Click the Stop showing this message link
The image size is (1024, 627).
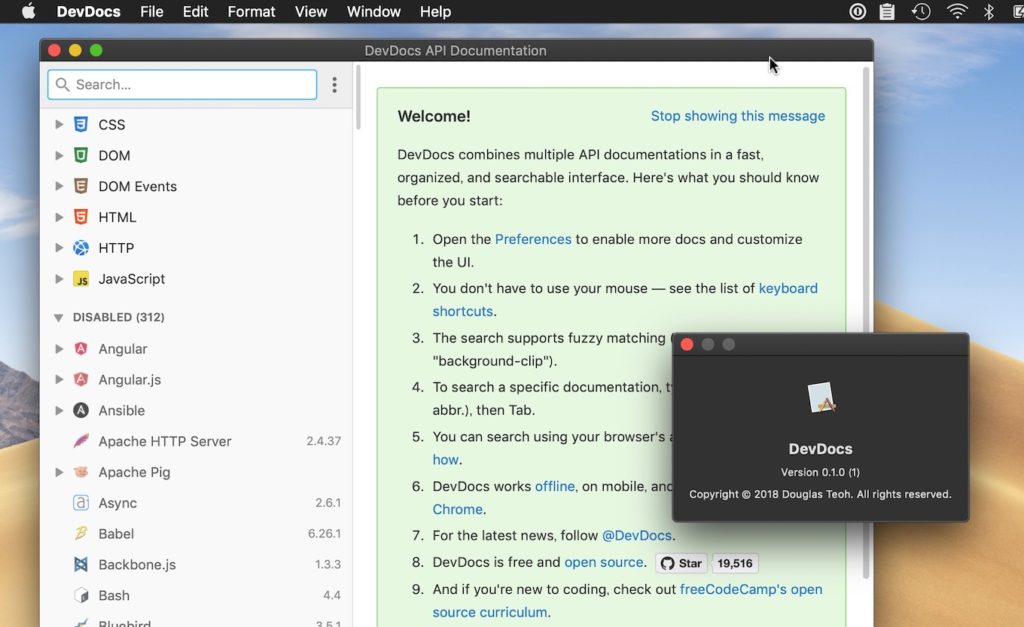click(x=738, y=116)
